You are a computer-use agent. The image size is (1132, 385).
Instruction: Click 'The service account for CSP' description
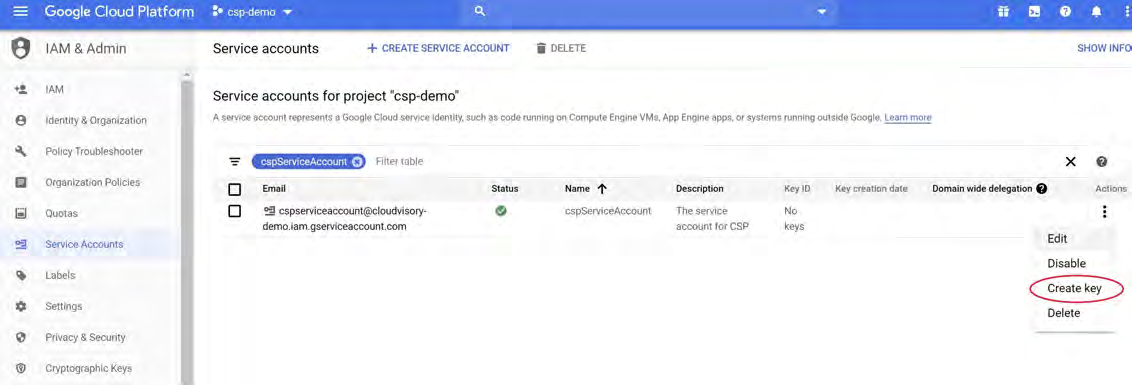pyautogui.click(x=713, y=218)
